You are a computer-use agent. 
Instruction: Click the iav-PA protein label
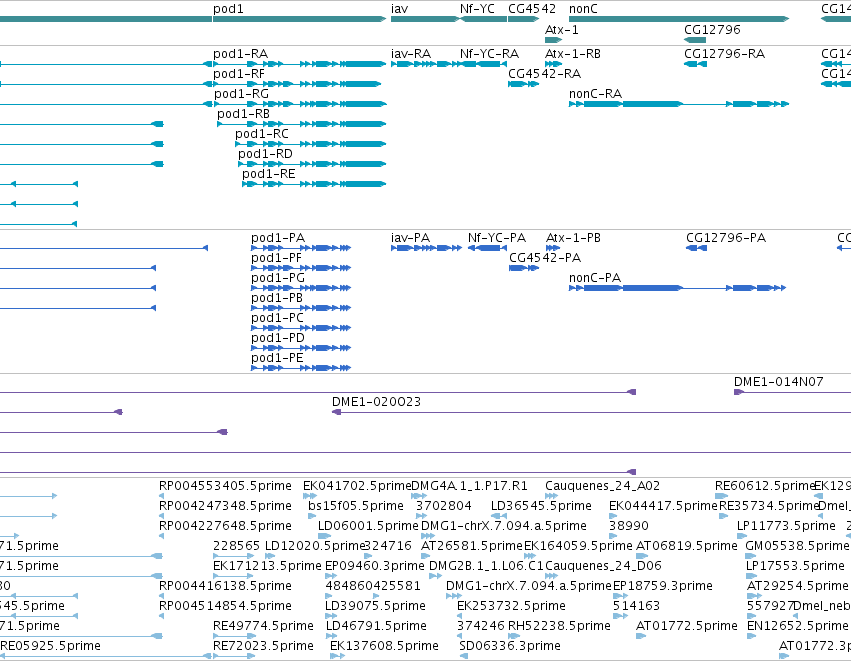410,238
